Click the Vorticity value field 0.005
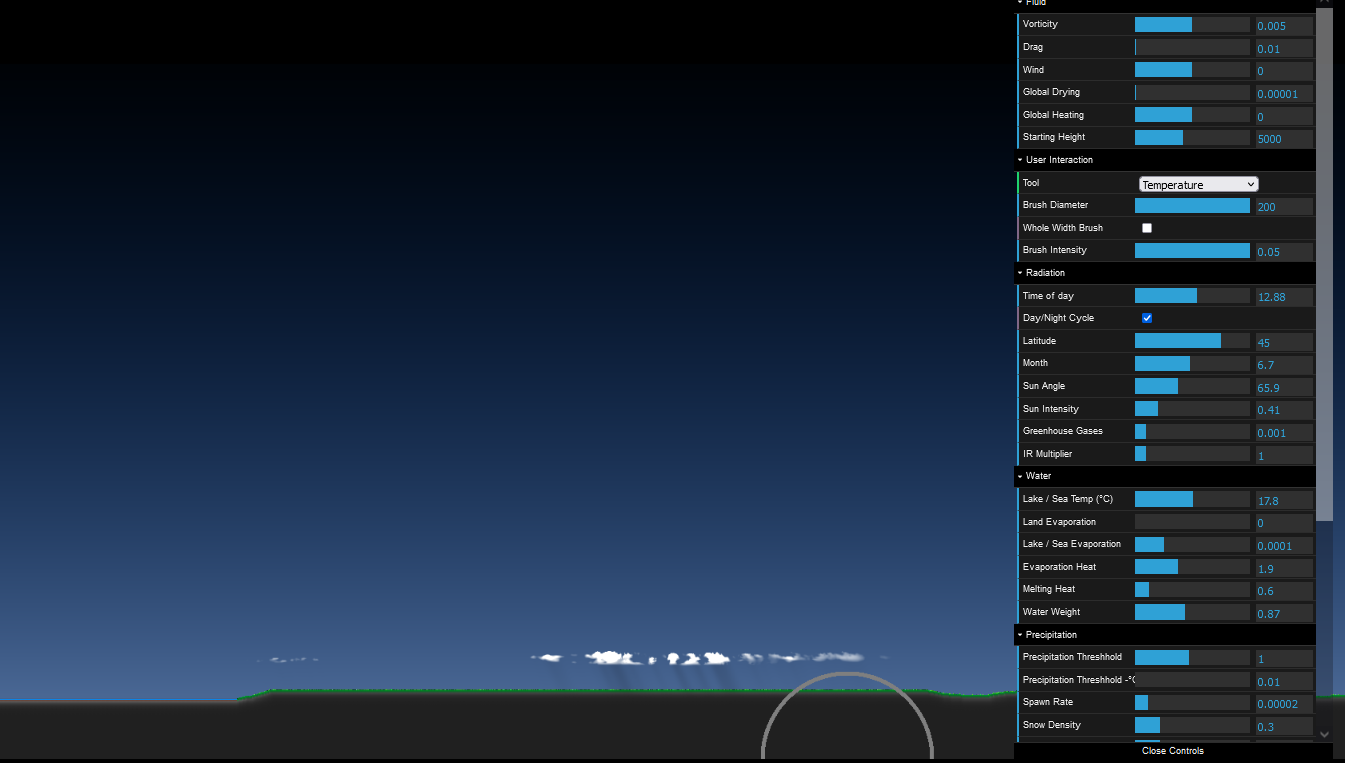Image resolution: width=1345 pixels, height=763 pixels. (x=1284, y=26)
